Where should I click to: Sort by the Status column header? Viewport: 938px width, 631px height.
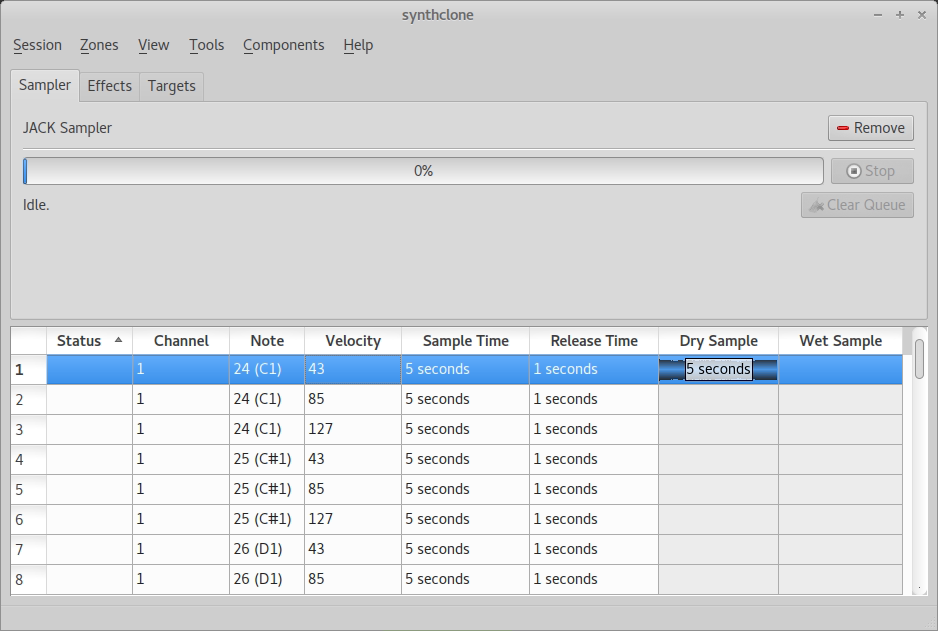coord(89,341)
